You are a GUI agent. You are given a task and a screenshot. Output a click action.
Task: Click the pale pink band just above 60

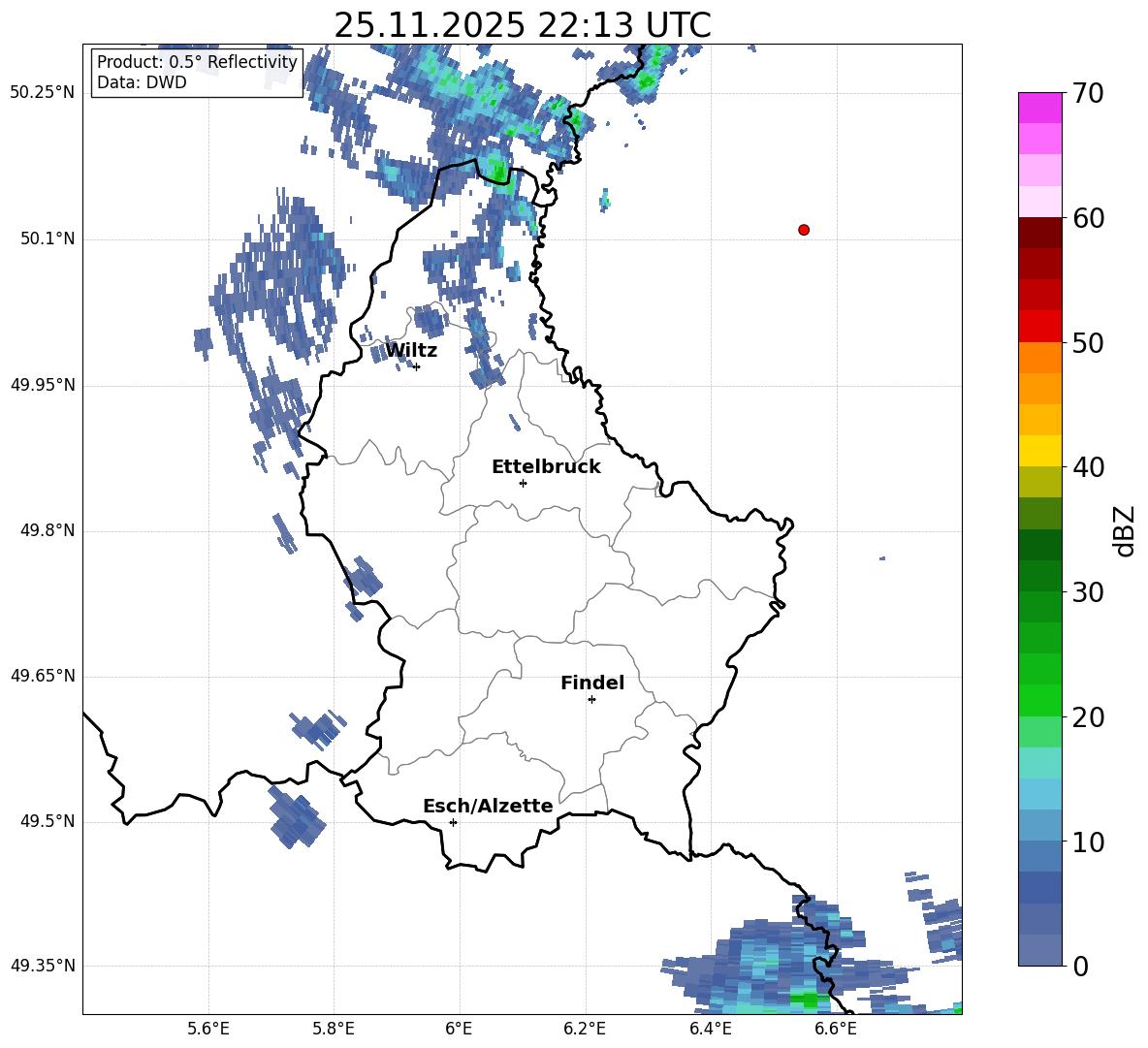(x=1040, y=202)
